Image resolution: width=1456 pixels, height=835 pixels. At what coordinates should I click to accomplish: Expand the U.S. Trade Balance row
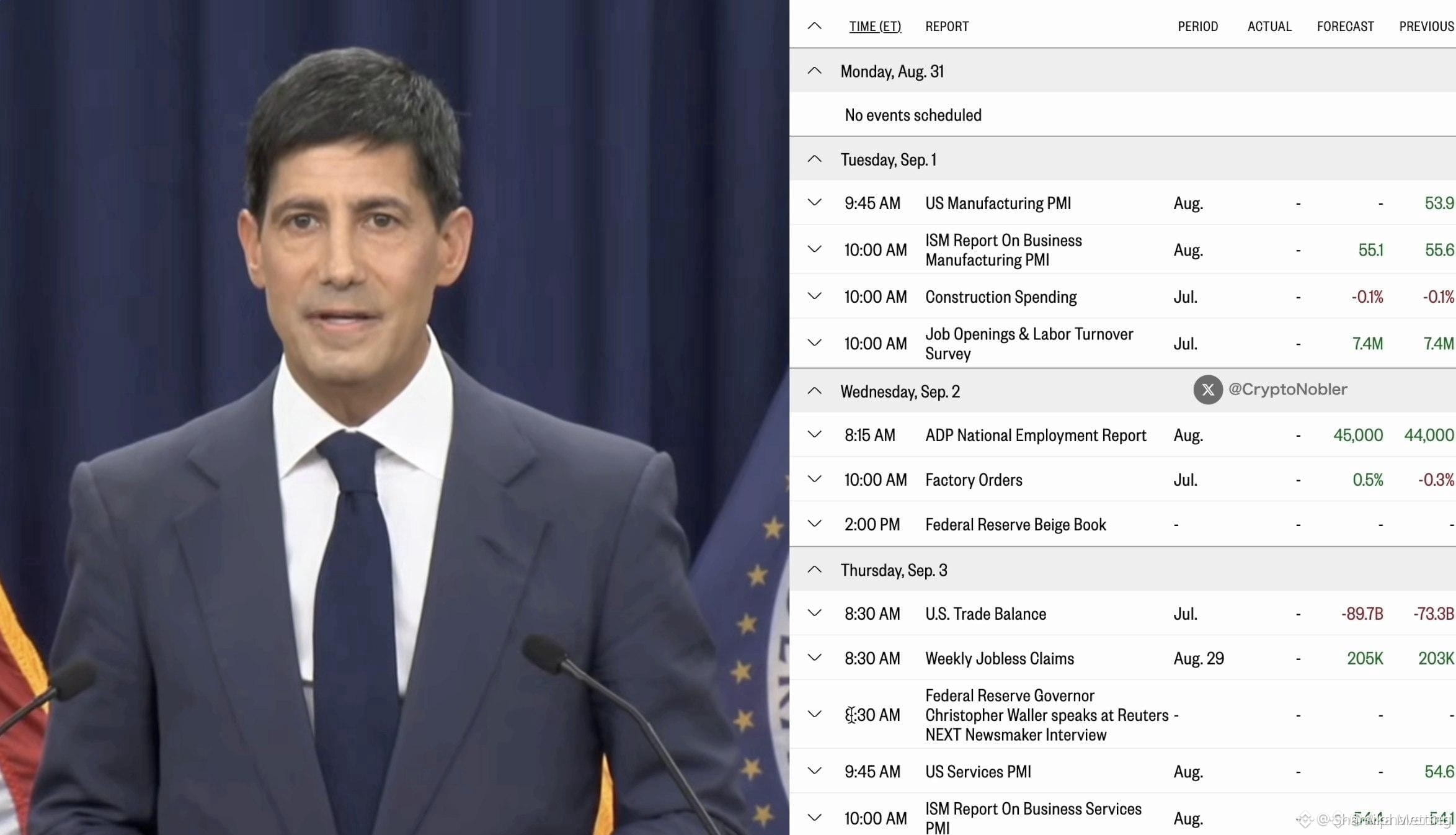[814, 613]
